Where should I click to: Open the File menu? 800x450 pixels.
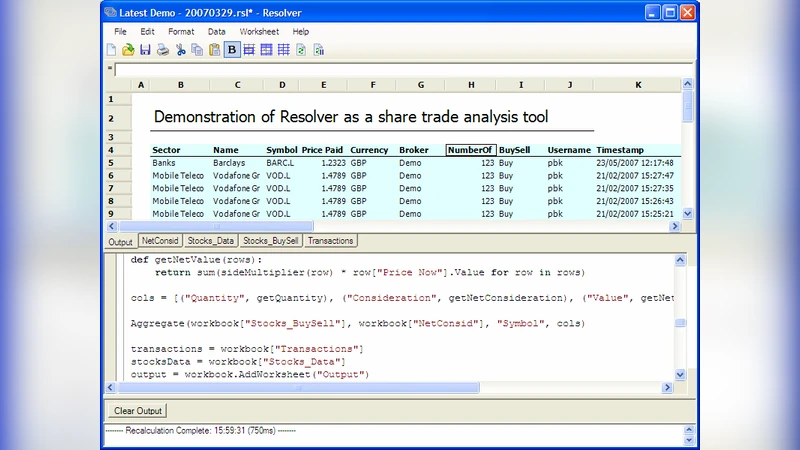tap(120, 31)
